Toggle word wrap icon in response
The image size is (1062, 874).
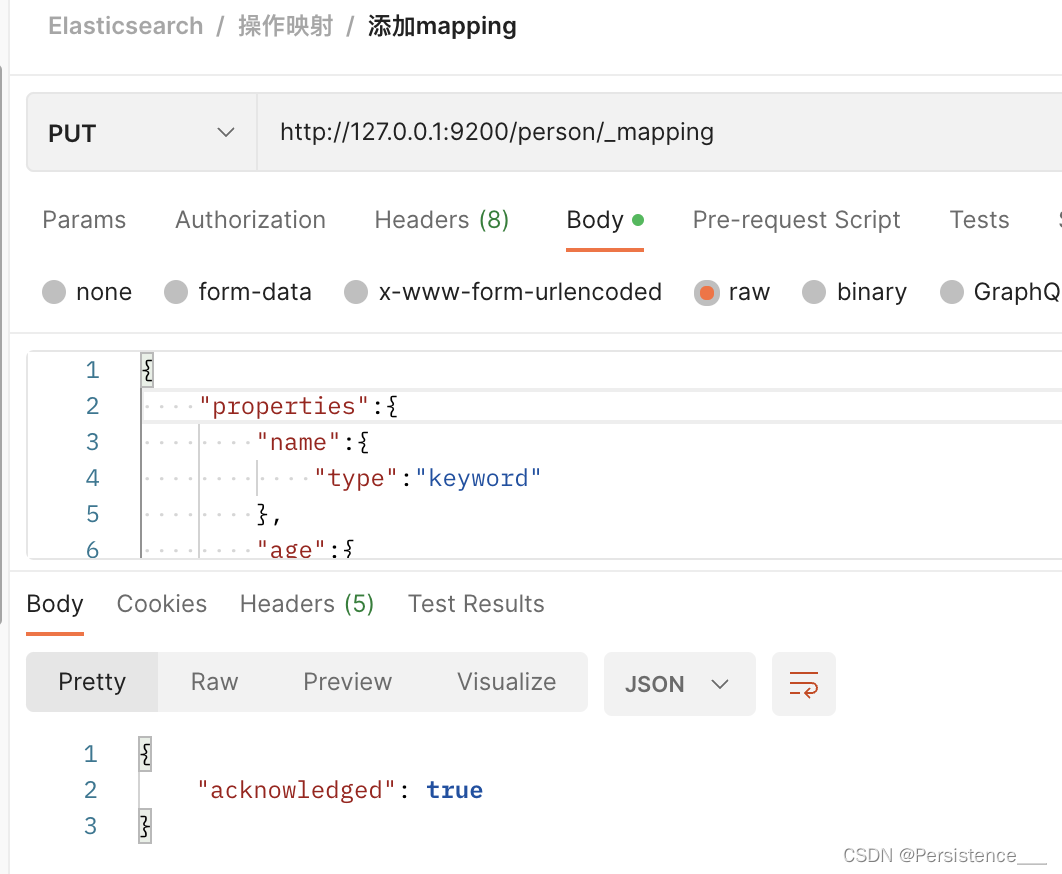point(803,684)
